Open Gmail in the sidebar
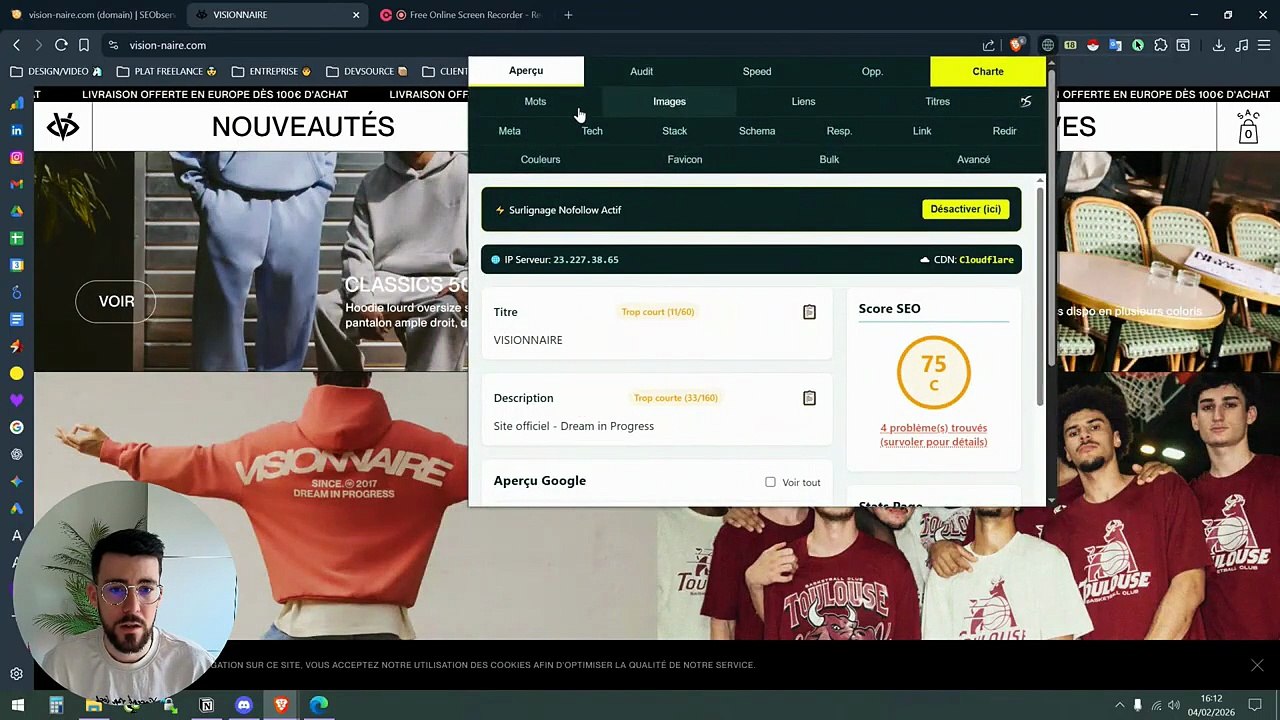Screen dimensions: 1280x720 click(x=16, y=184)
